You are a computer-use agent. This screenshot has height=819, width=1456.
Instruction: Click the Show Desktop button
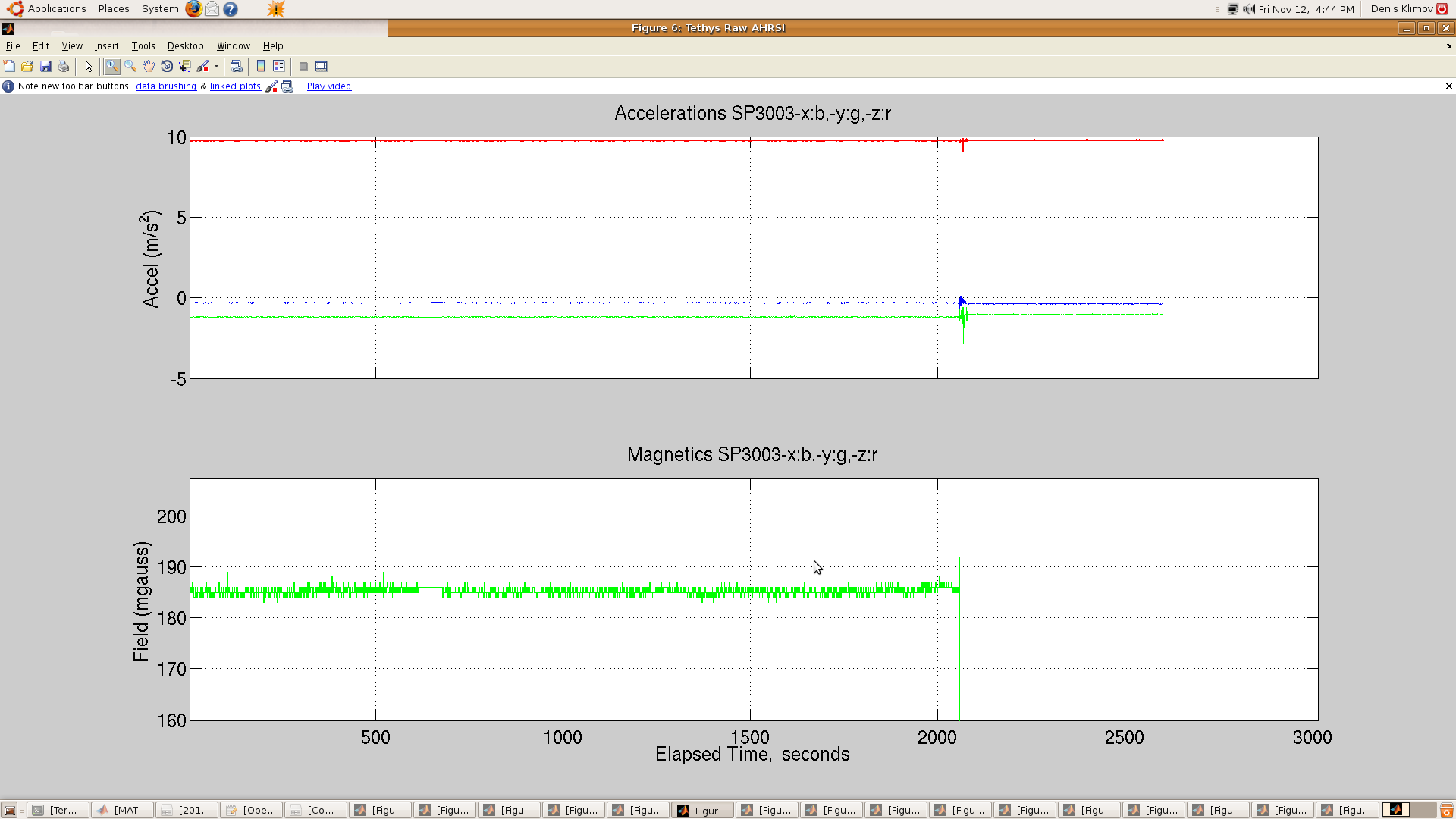point(10,810)
